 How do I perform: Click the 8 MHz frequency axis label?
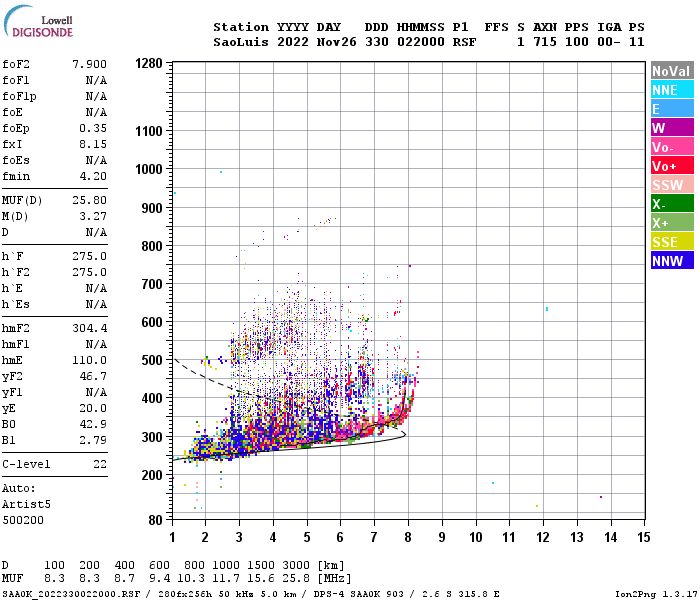pyautogui.click(x=408, y=537)
